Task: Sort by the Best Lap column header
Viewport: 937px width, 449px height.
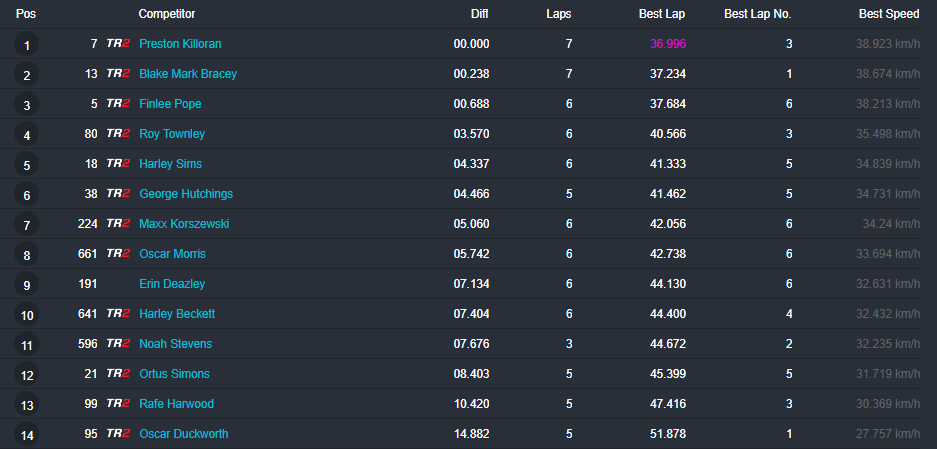Action: (x=662, y=14)
